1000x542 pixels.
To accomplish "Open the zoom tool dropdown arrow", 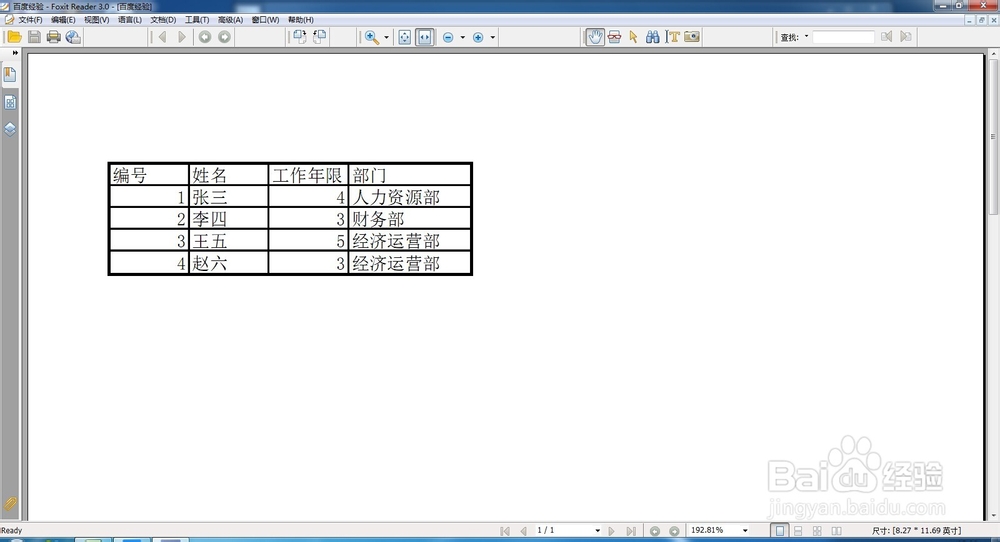I will click(x=386, y=38).
